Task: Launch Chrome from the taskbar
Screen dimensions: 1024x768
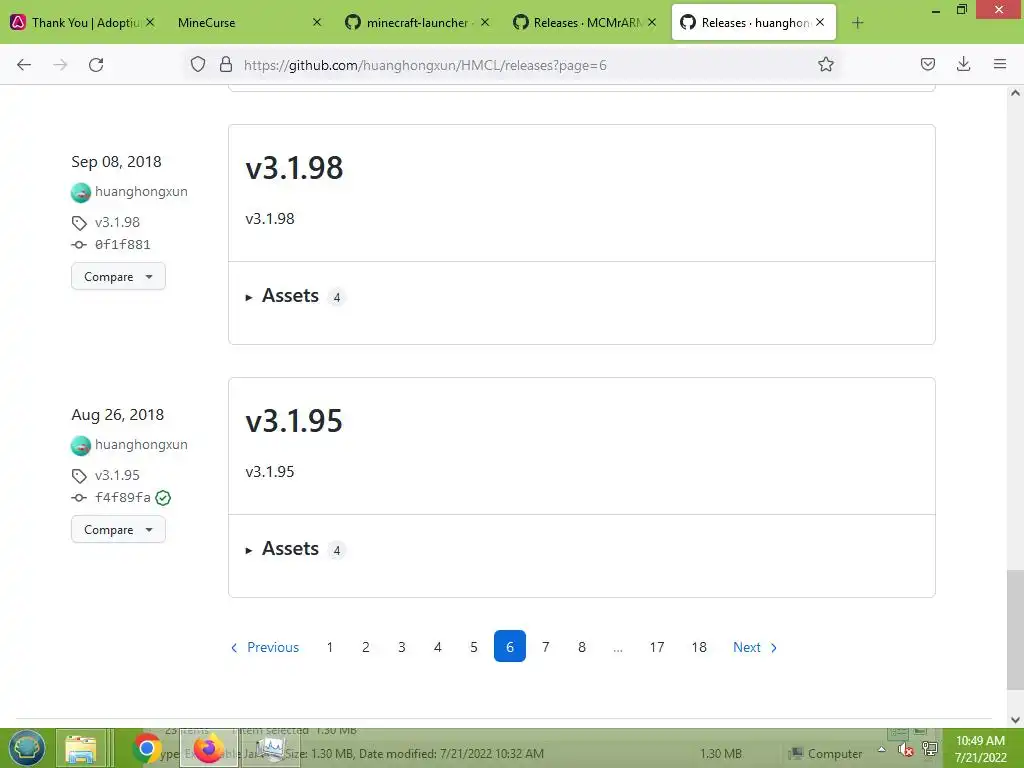Action: pyautogui.click(x=147, y=748)
